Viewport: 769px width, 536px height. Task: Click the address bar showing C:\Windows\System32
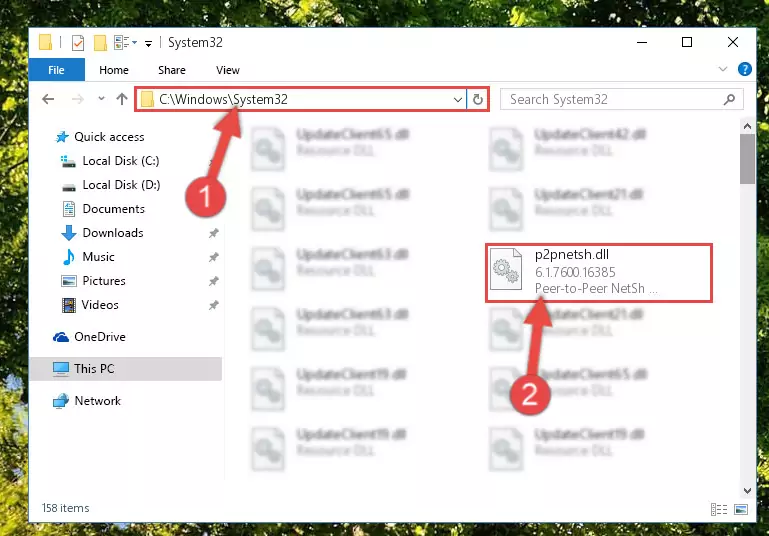click(x=300, y=100)
